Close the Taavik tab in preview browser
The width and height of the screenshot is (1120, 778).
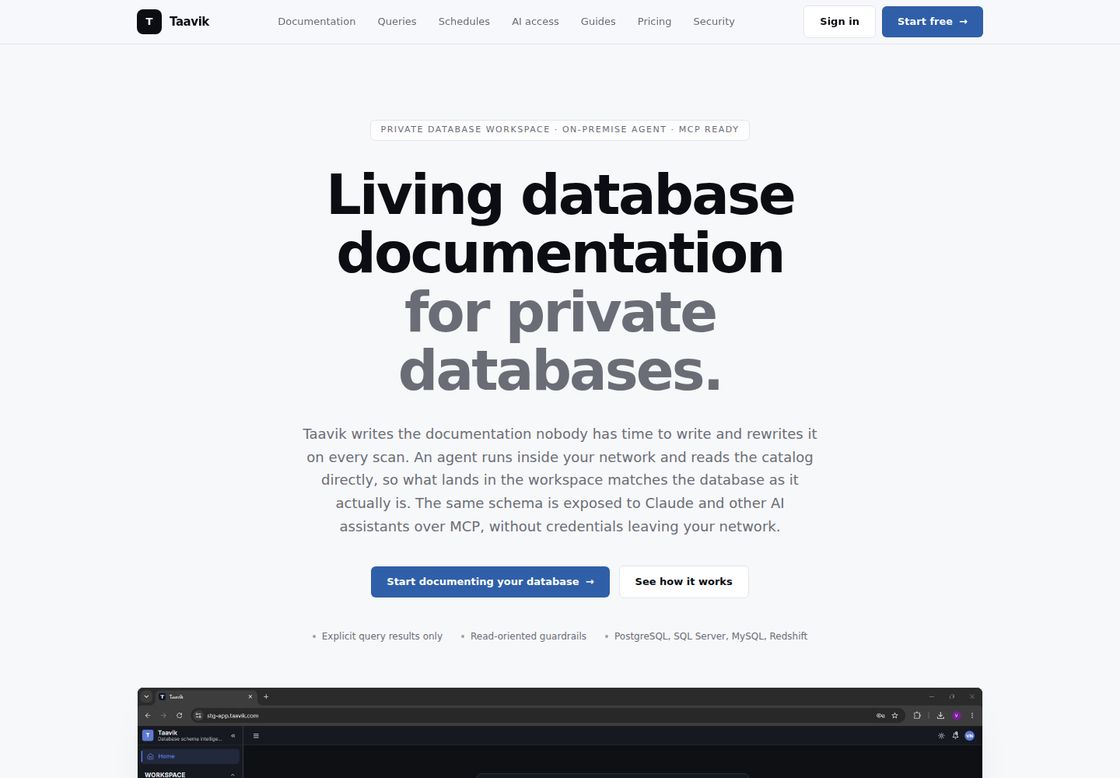pyautogui.click(x=250, y=697)
